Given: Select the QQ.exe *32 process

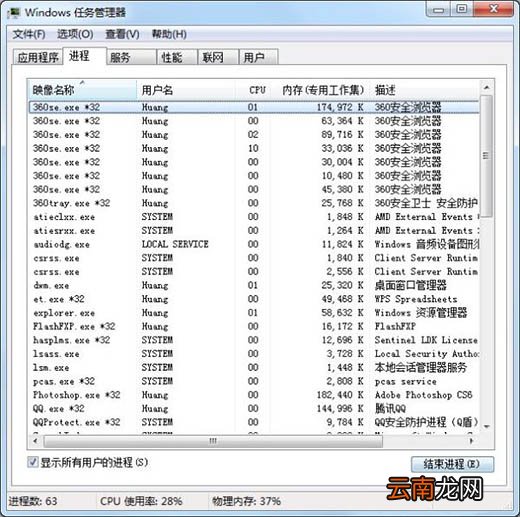Looking at the screenshot, I should coord(254,408).
